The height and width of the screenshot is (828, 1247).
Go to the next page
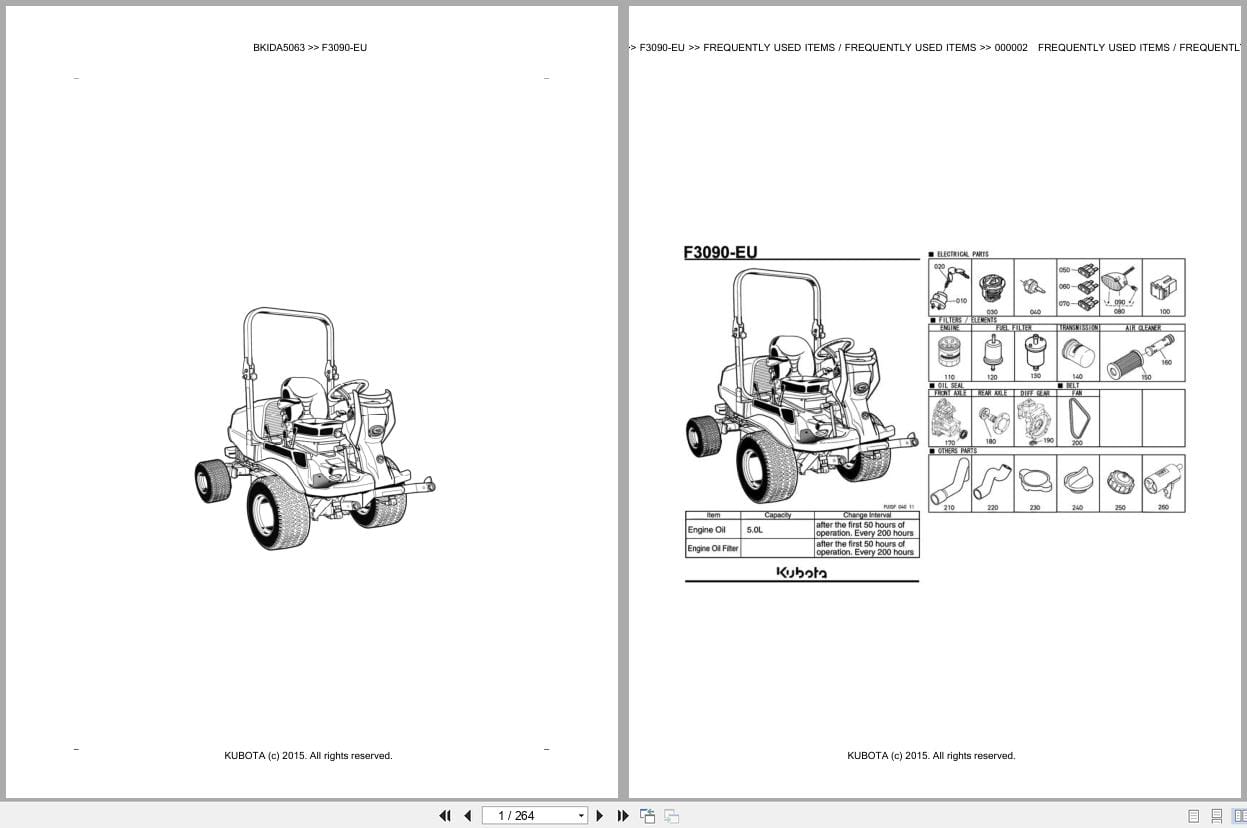tap(600, 816)
